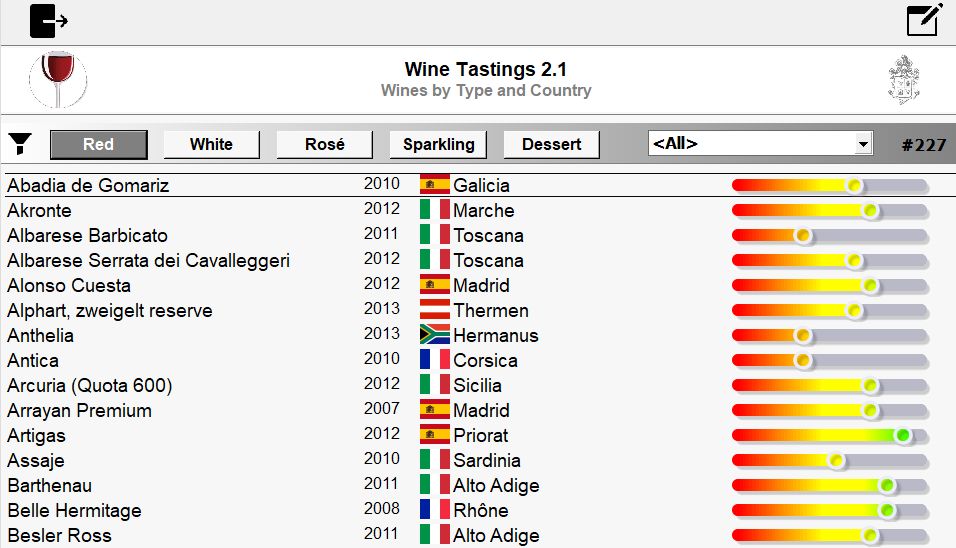Click the Austrian flag beside Thermen
The height and width of the screenshot is (548, 956).
coord(435,310)
